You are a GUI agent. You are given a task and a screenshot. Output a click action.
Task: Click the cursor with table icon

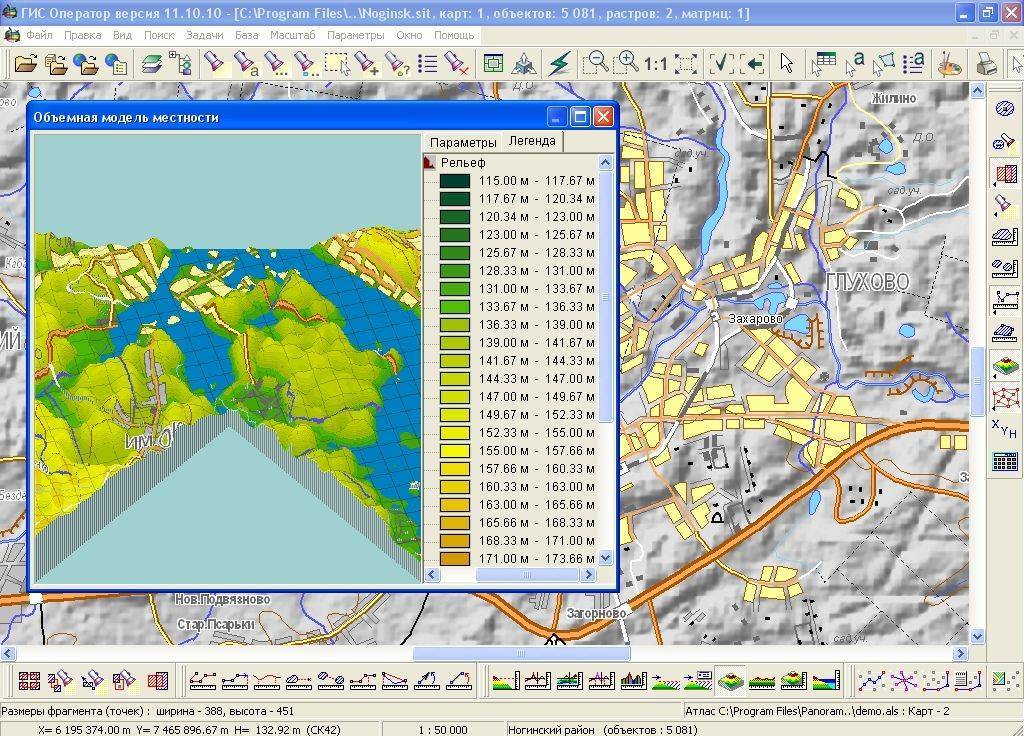coord(823,63)
